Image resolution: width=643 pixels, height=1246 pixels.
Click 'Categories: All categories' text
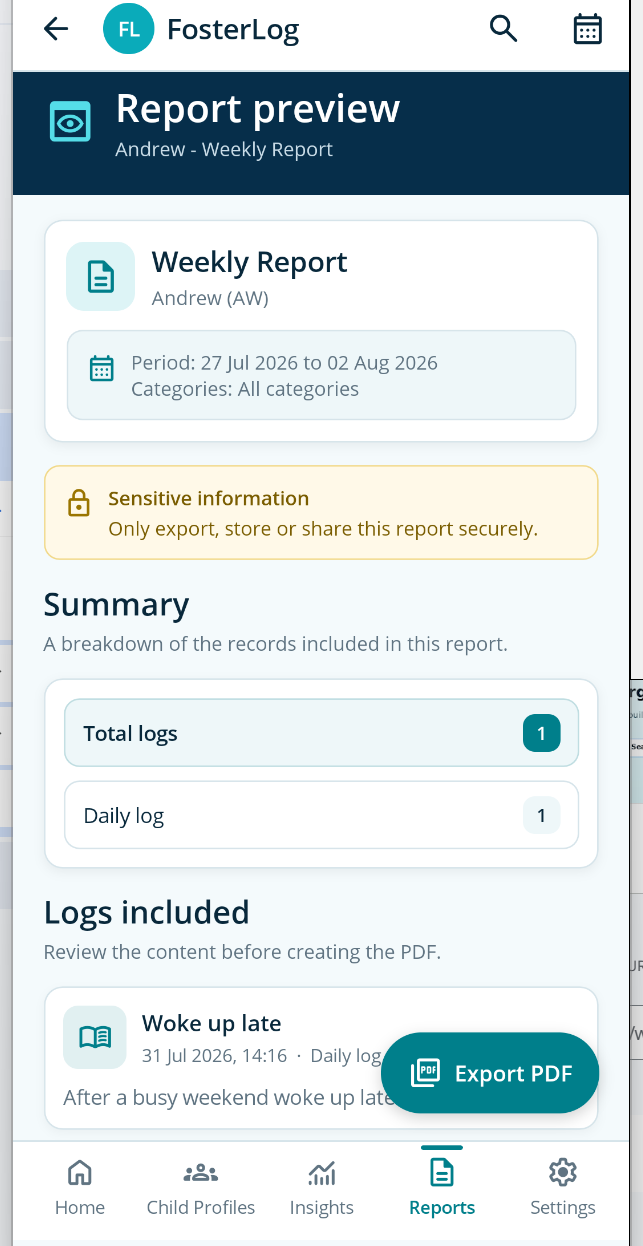pyautogui.click(x=245, y=389)
